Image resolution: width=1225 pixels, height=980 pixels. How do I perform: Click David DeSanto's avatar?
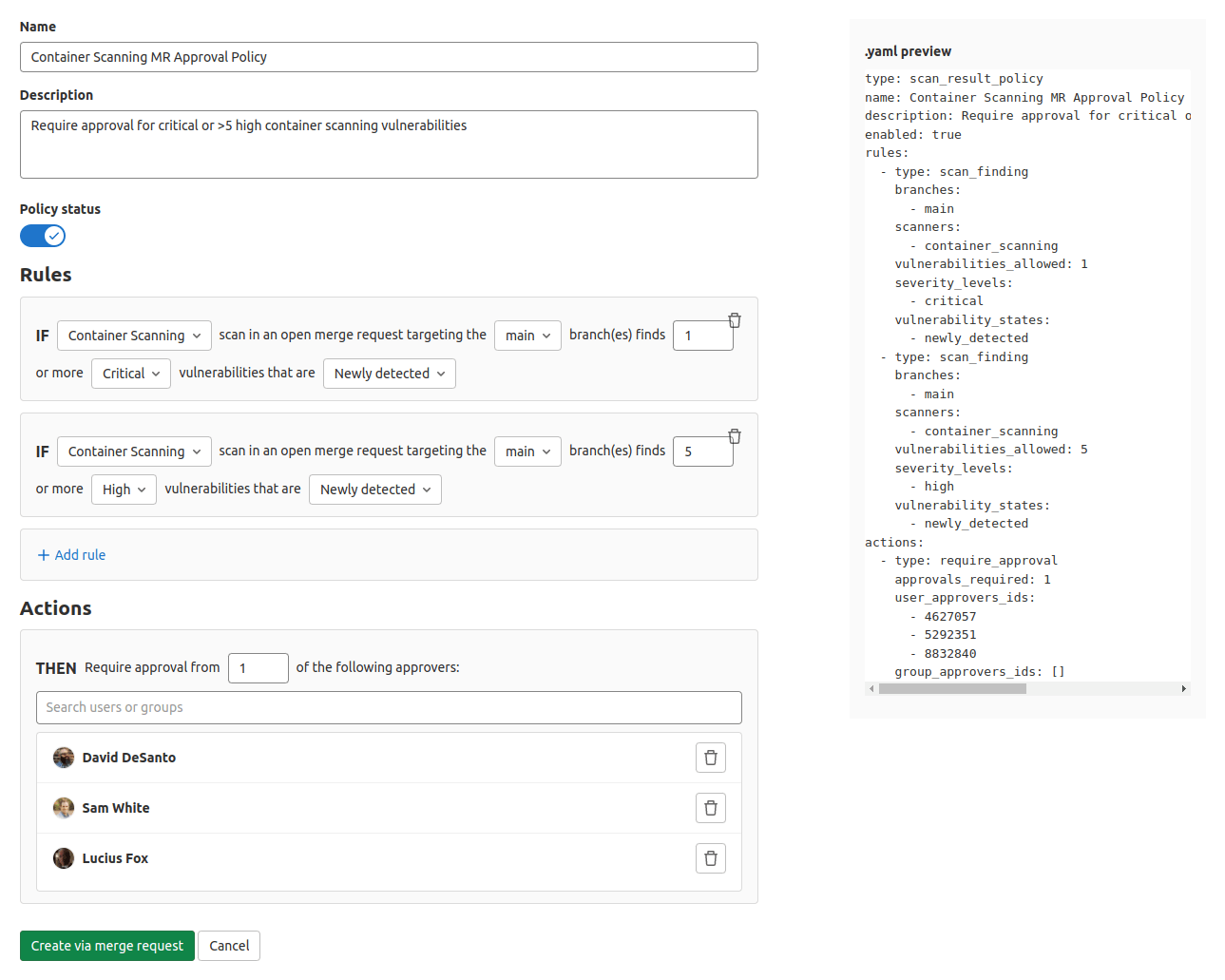point(63,758)
